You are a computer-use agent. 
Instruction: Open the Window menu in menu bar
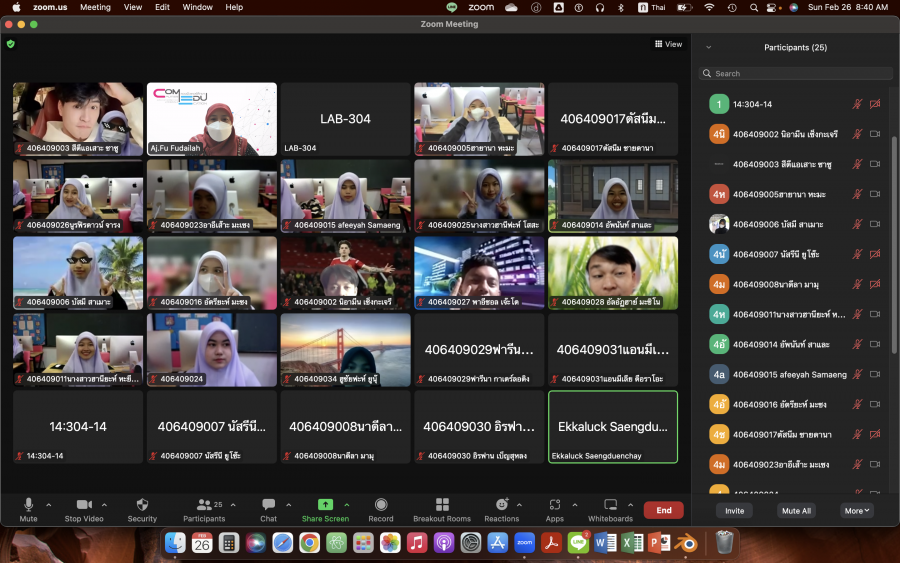197,7
